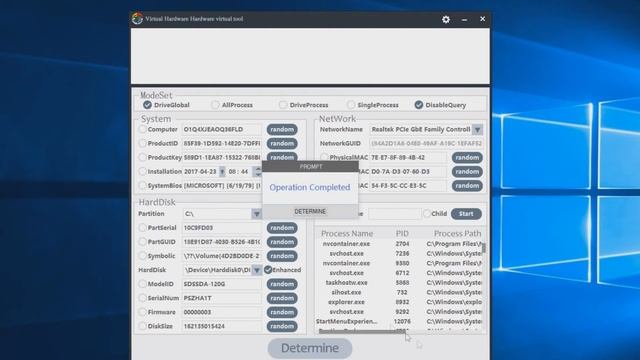Click the process name input field
Viewport: 640px width, 360px height.
(x=394, y=213)
